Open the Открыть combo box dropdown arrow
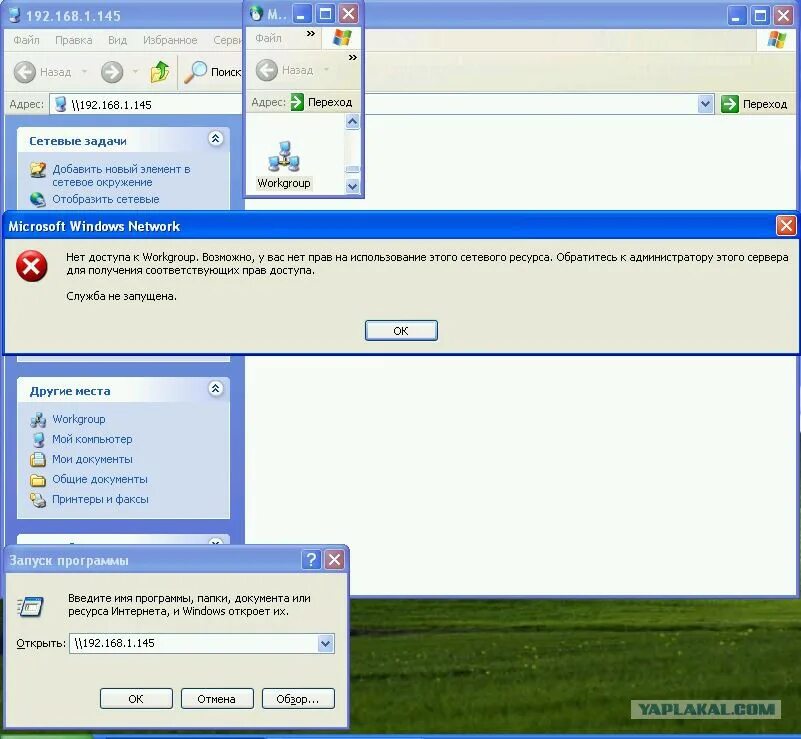This screenshot has width=801, height=739. point(325,643)
